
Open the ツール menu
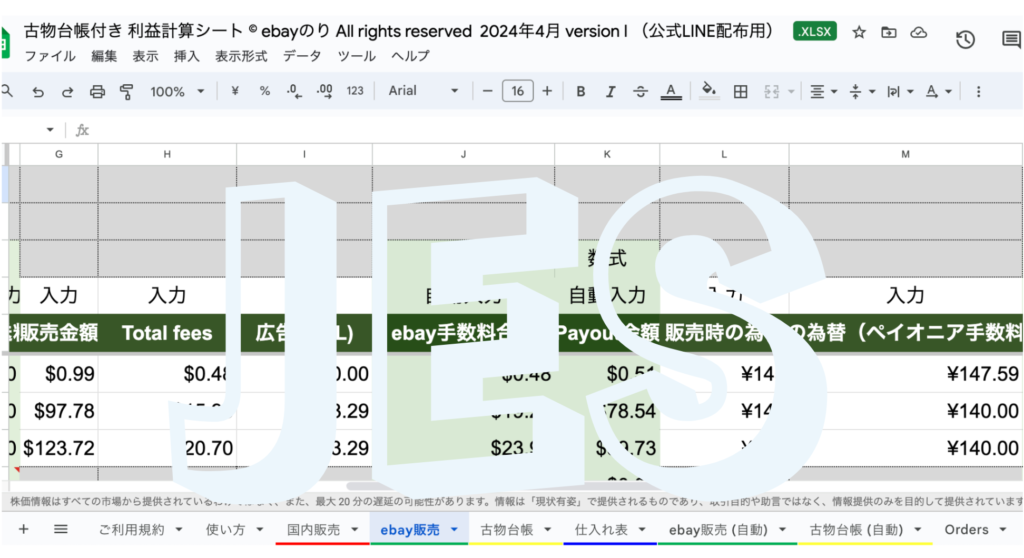(x=356, y=56)
